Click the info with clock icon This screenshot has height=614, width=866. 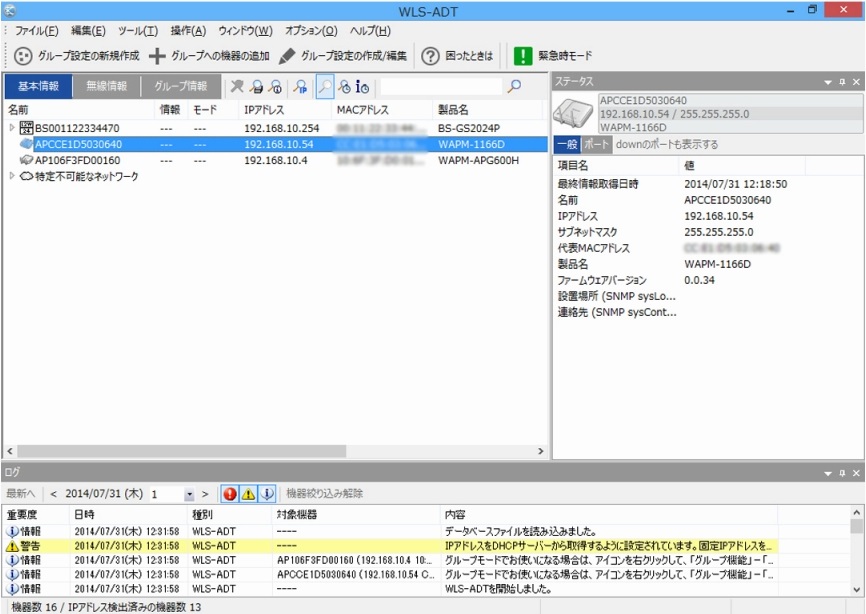(362, 86)
